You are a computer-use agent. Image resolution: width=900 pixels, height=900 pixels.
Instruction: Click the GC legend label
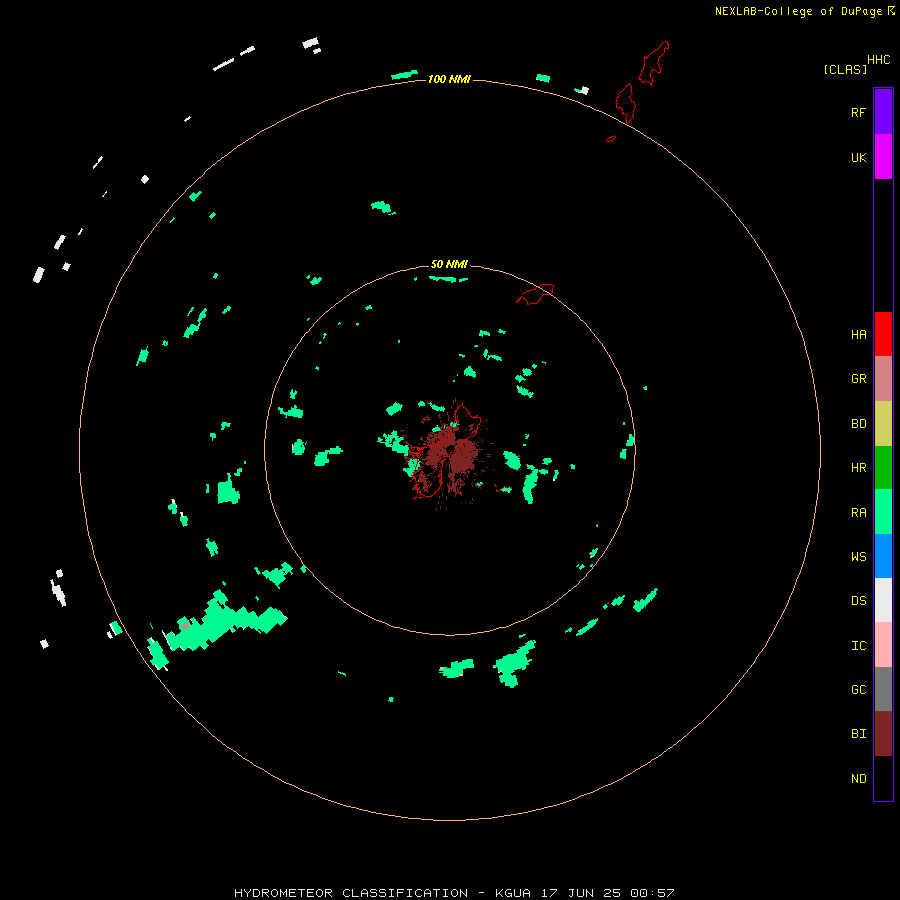click(x=858, y=689)
